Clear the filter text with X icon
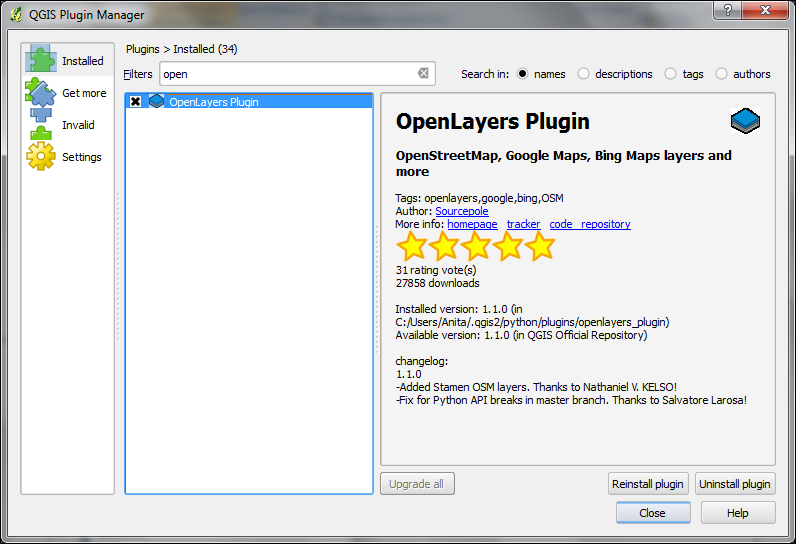The width and height of the screenshot is (796, 544). coord(423,73)
